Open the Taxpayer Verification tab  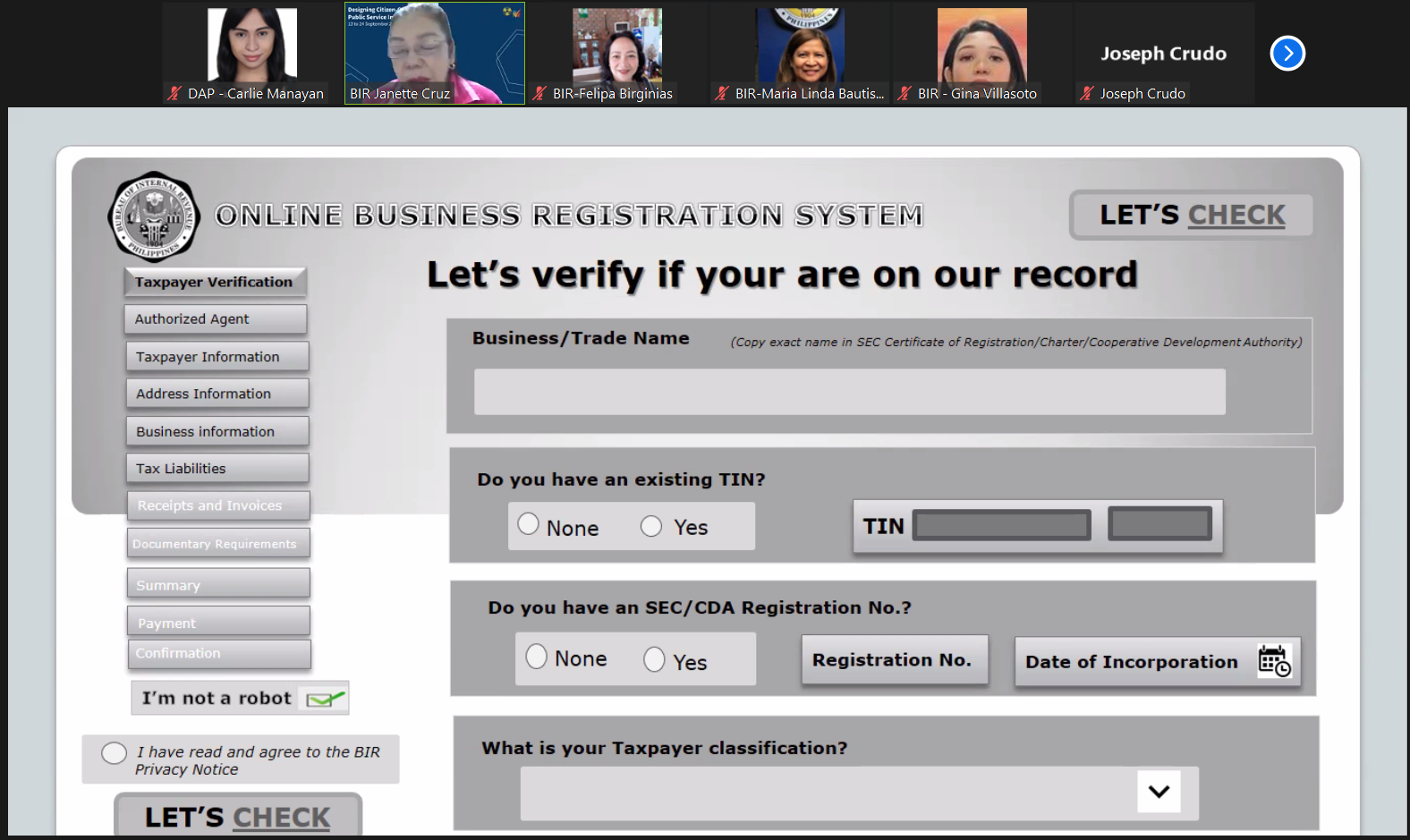click(x=215, y=282)
